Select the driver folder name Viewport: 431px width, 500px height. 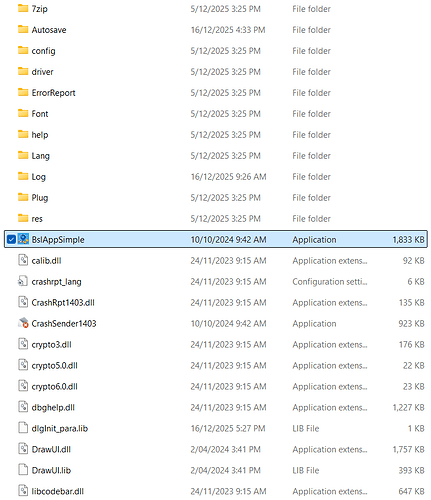point(42,72)
